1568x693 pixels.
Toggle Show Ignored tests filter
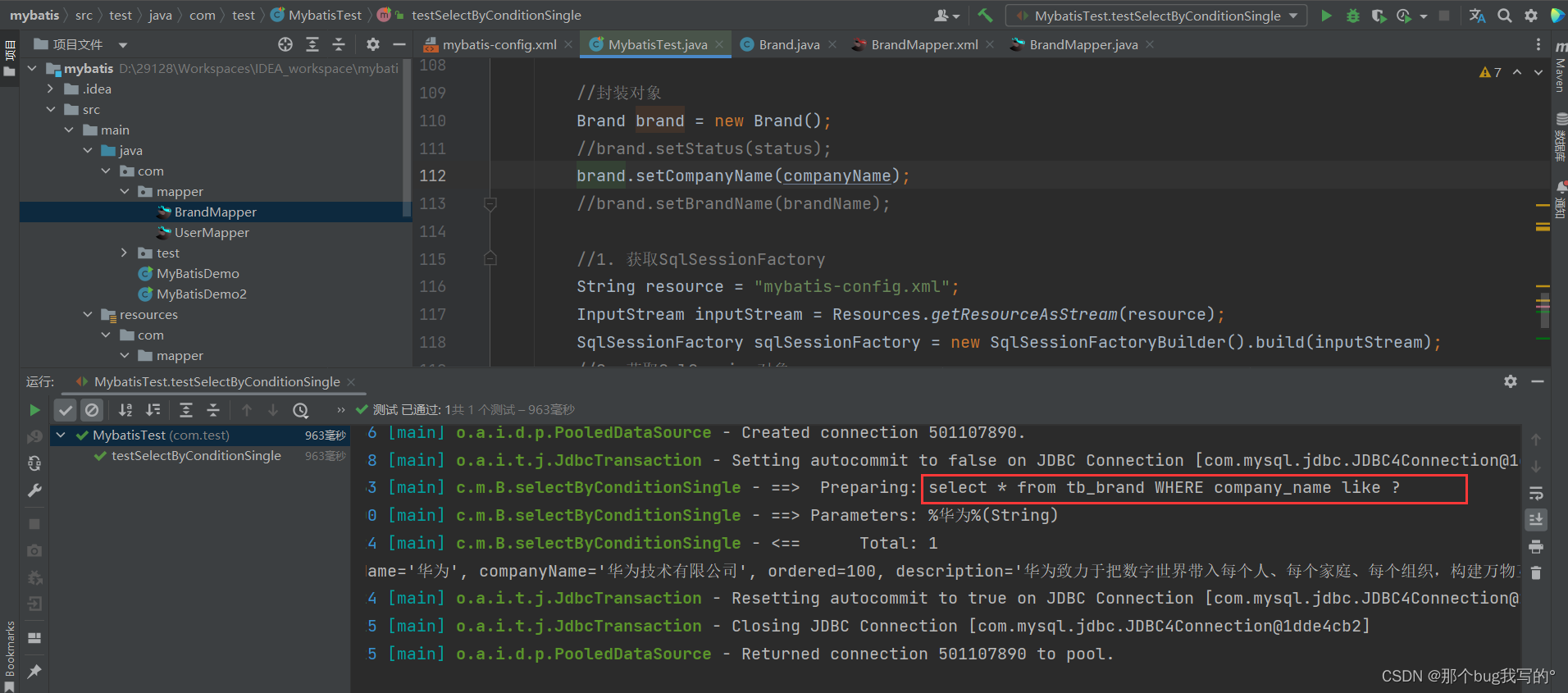92,409
